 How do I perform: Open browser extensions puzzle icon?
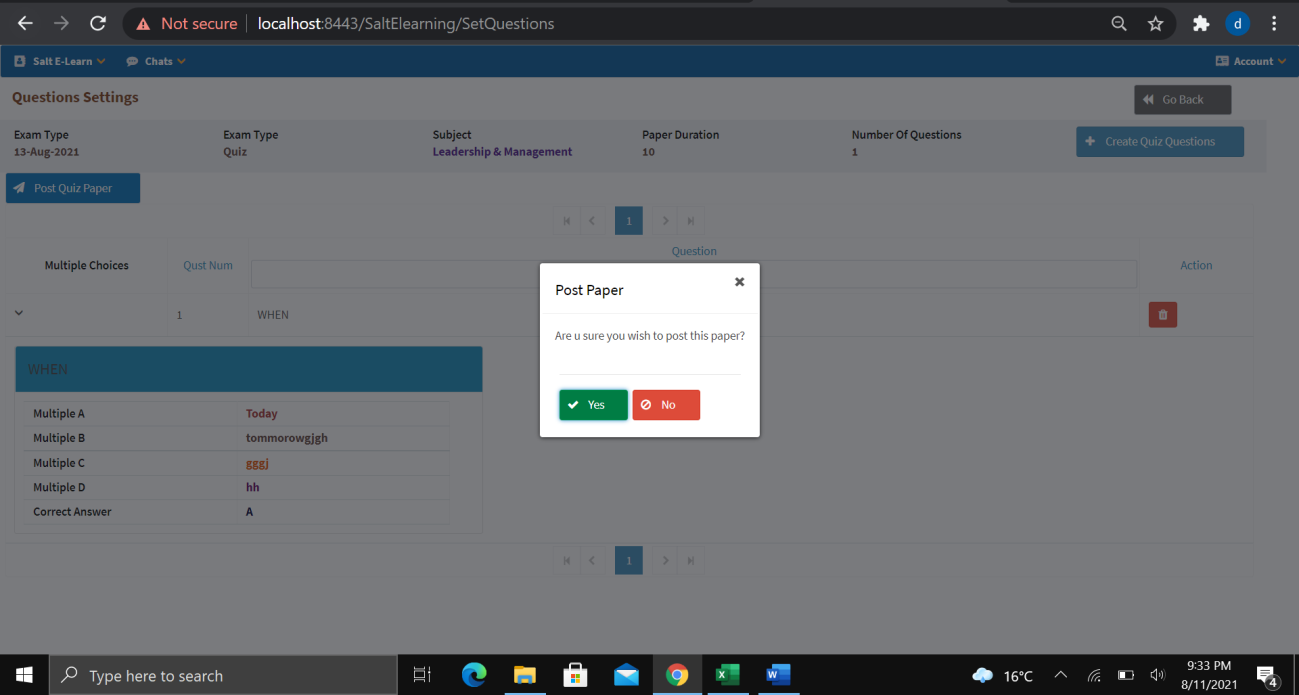1200,23
